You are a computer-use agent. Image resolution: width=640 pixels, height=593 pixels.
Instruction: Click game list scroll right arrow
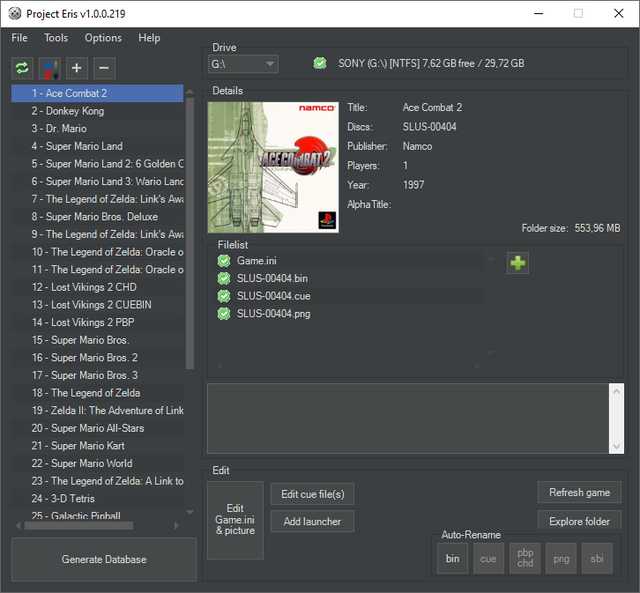point(176,525)
